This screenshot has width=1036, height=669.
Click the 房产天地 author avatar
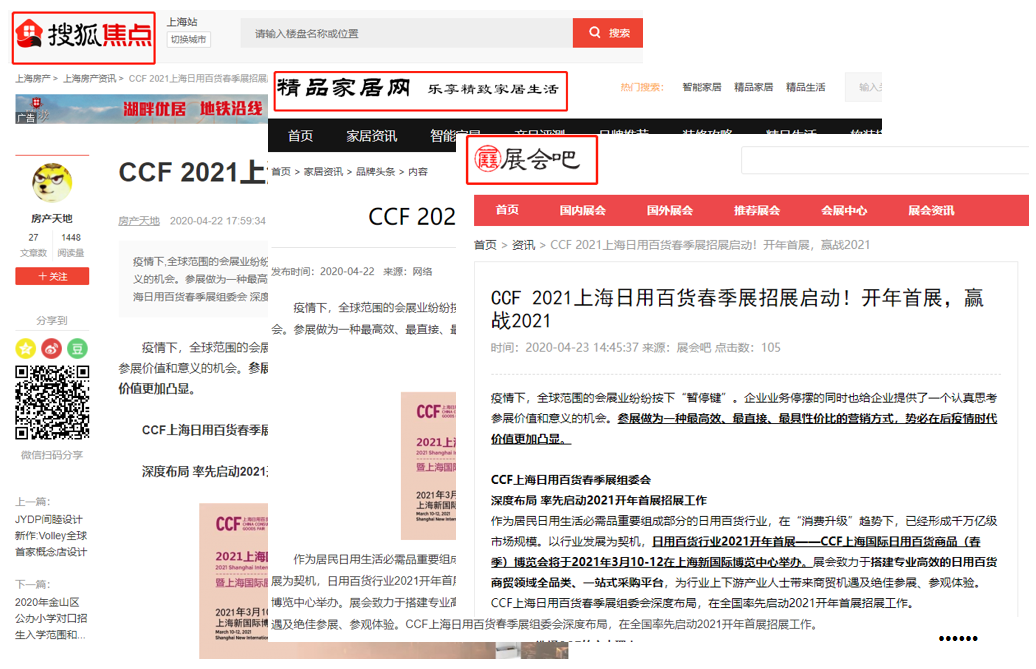tap(52, 183)
